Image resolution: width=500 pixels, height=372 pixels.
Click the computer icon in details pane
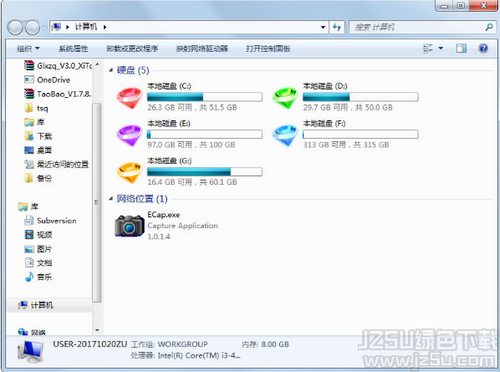click(x=31, y=352)
